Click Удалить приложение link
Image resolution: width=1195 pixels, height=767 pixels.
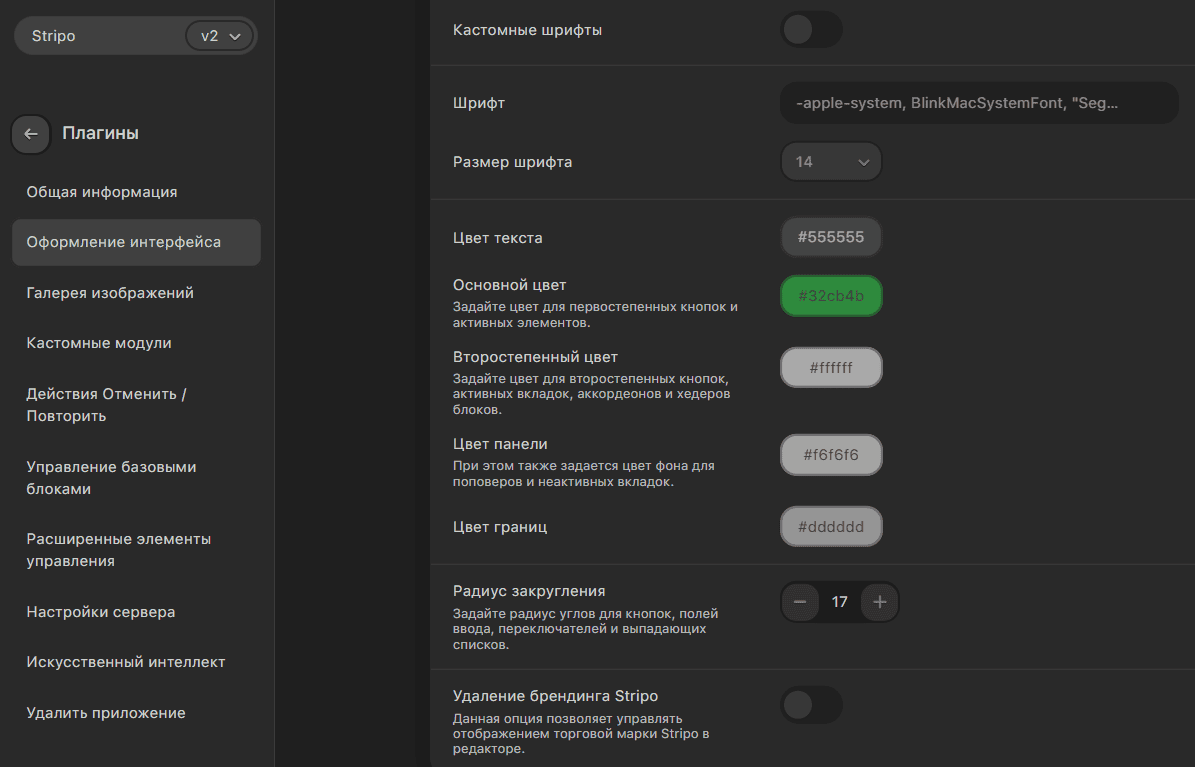106,713
